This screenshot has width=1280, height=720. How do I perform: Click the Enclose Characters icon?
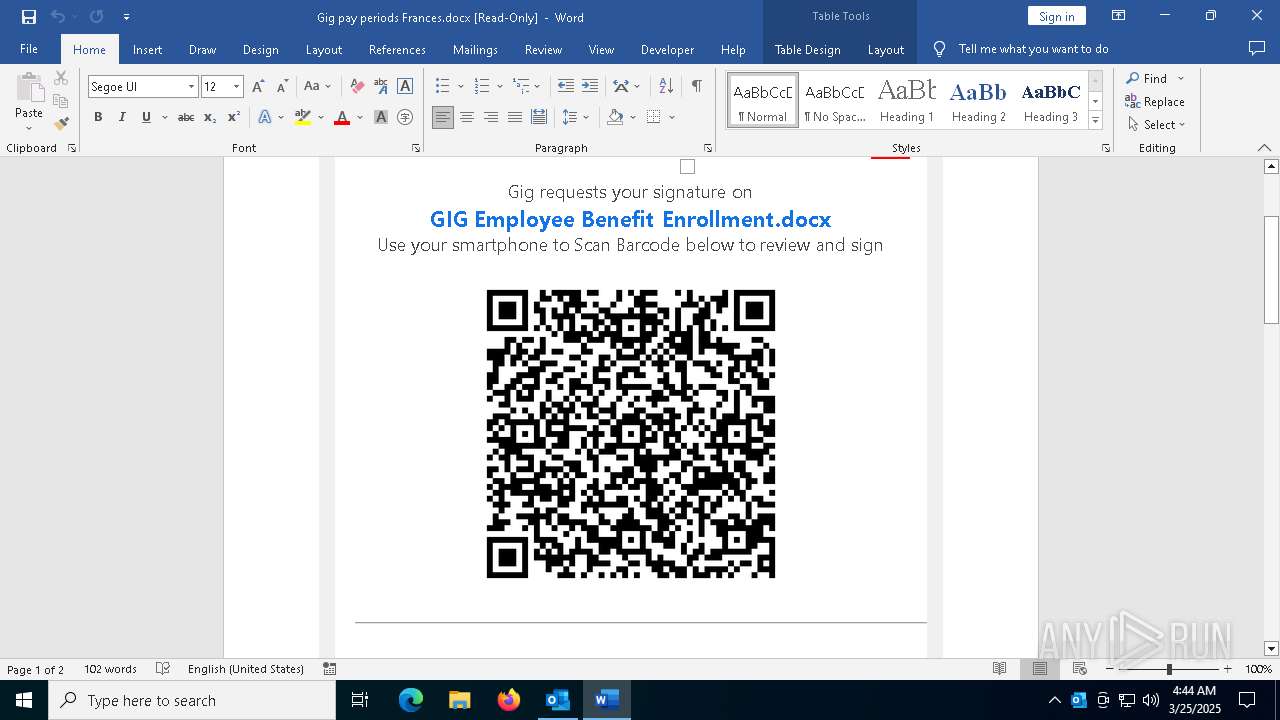click(x=405, y=117)
